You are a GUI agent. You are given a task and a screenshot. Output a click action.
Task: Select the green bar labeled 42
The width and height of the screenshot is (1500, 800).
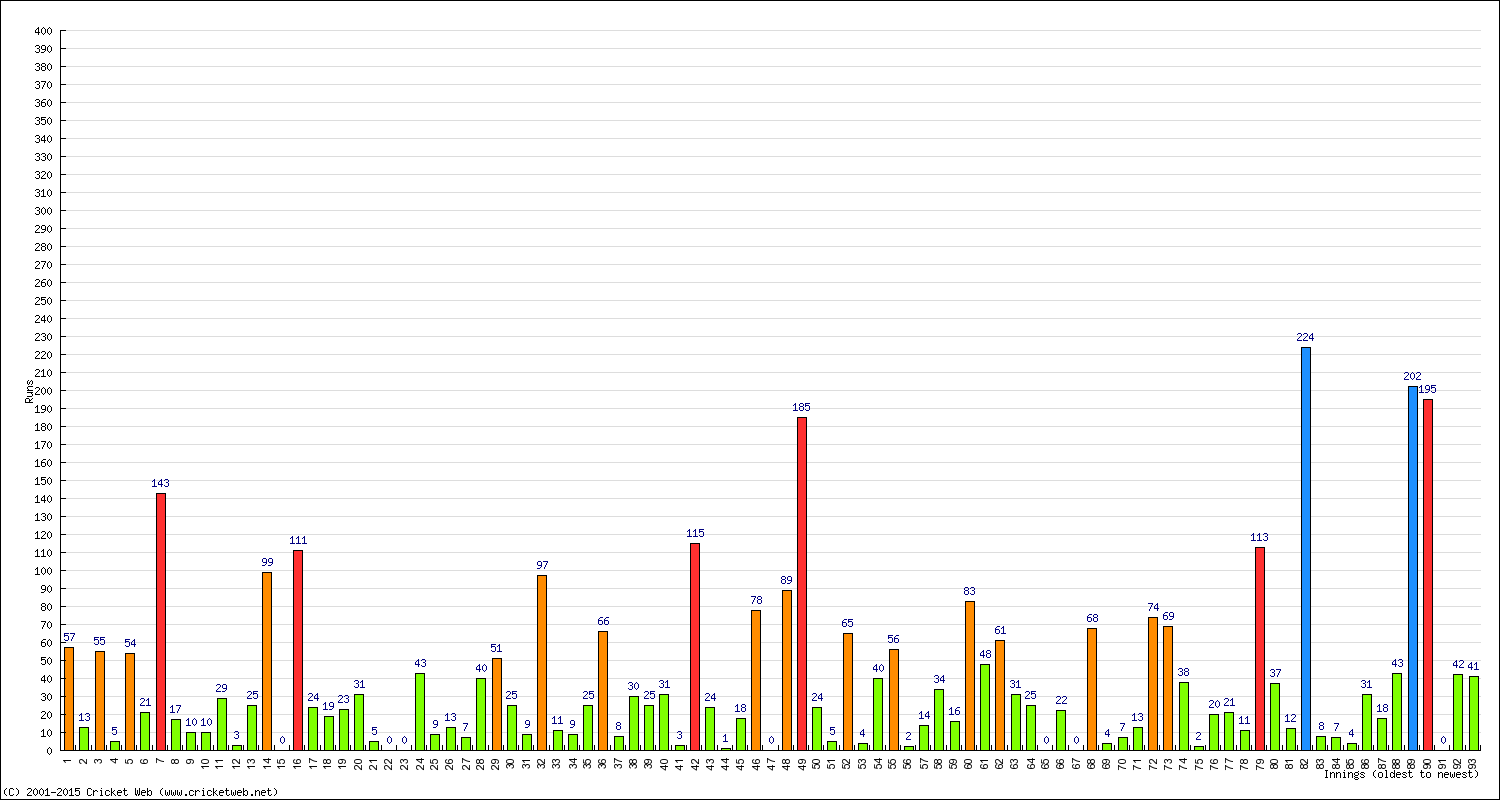[1457, 712]
